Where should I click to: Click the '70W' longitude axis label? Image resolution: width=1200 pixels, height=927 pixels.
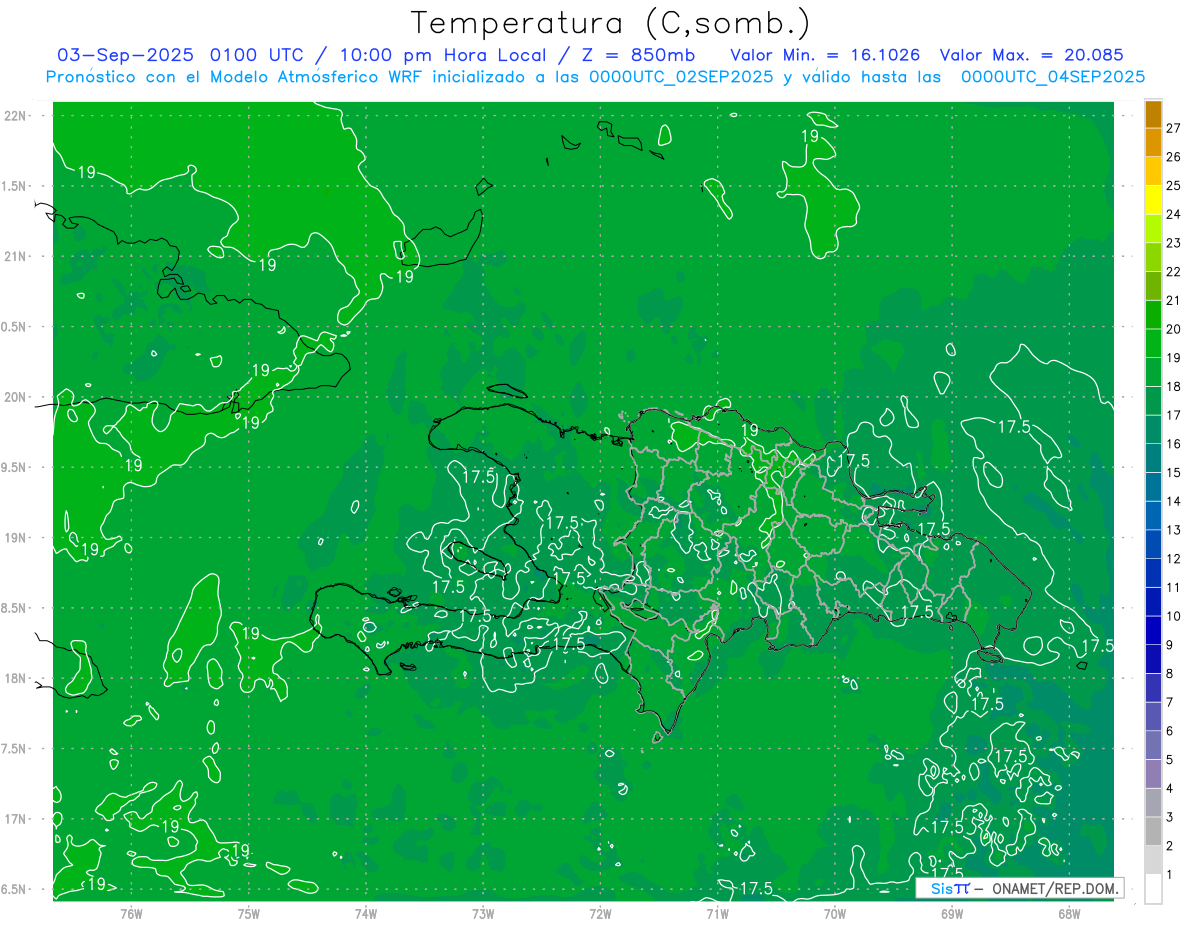tap(835, 914)
